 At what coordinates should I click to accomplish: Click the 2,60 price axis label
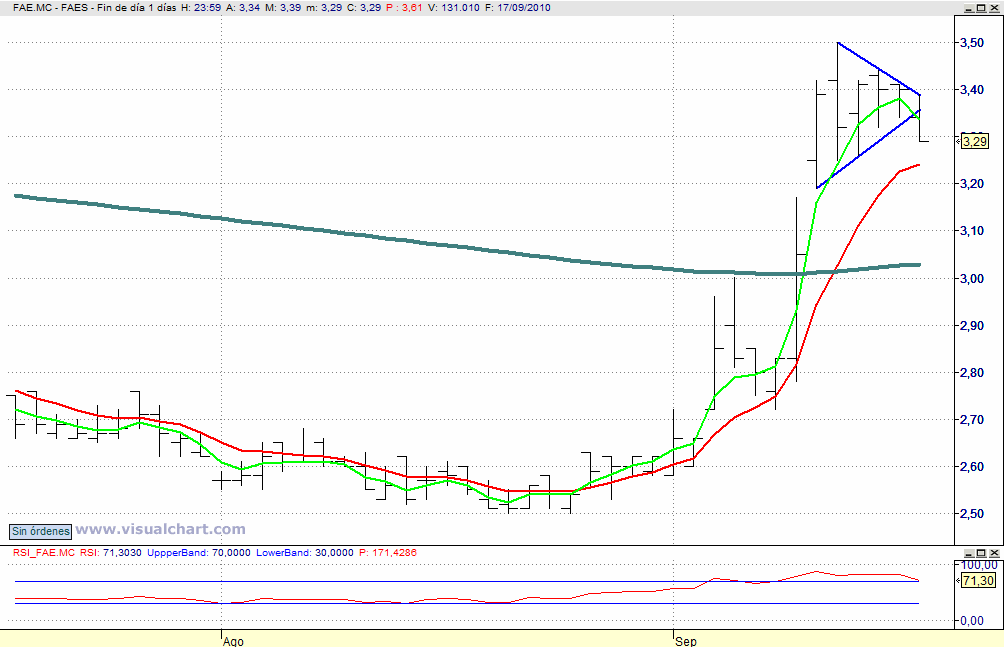(x=971, y=466)
